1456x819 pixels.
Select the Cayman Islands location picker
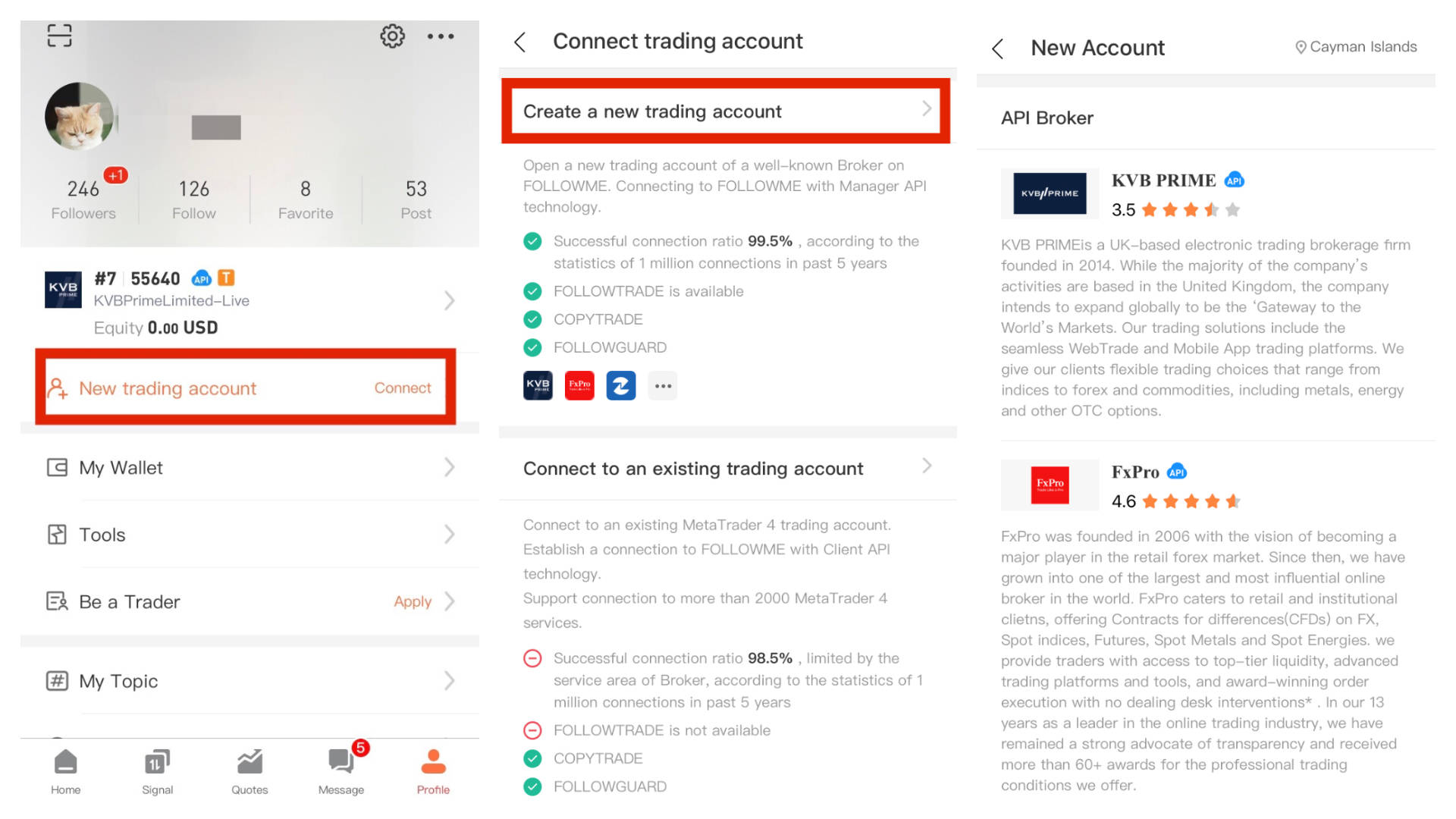click(1356, 47)
